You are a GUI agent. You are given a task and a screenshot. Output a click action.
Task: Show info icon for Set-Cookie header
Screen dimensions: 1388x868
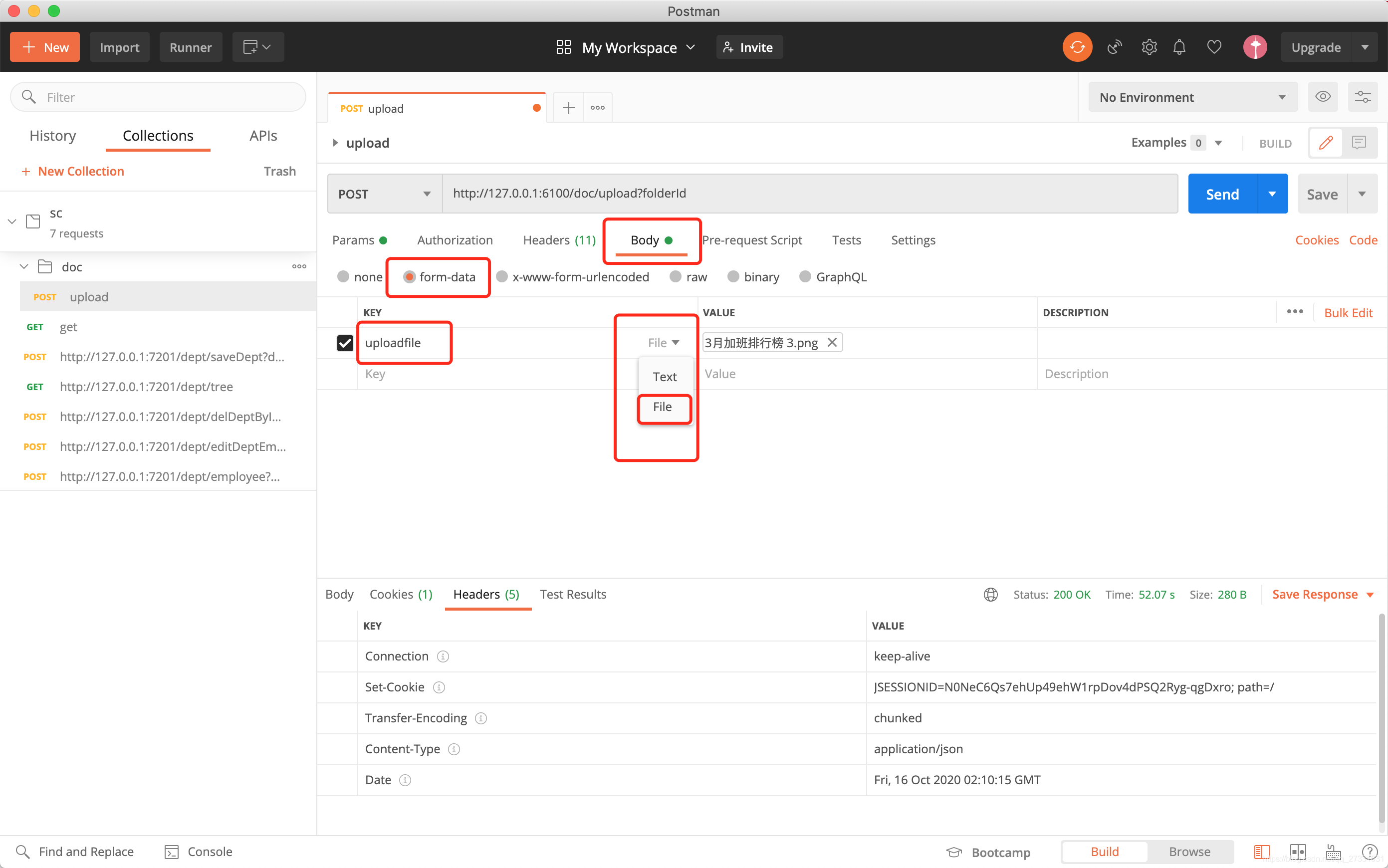pyautogui.click(x=439, y=687)
